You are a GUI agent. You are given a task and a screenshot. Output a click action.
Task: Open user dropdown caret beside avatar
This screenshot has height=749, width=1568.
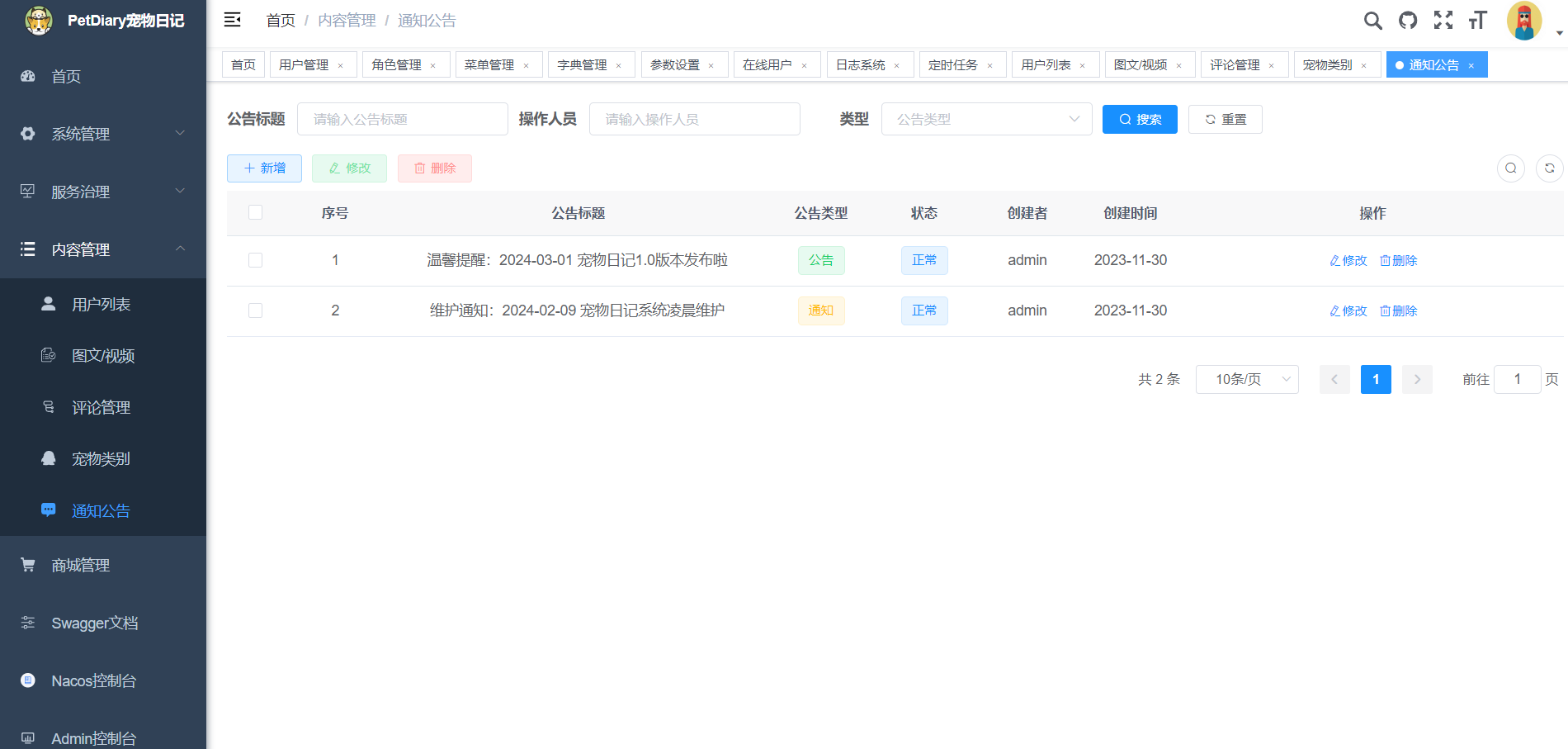click(1559, 33)
